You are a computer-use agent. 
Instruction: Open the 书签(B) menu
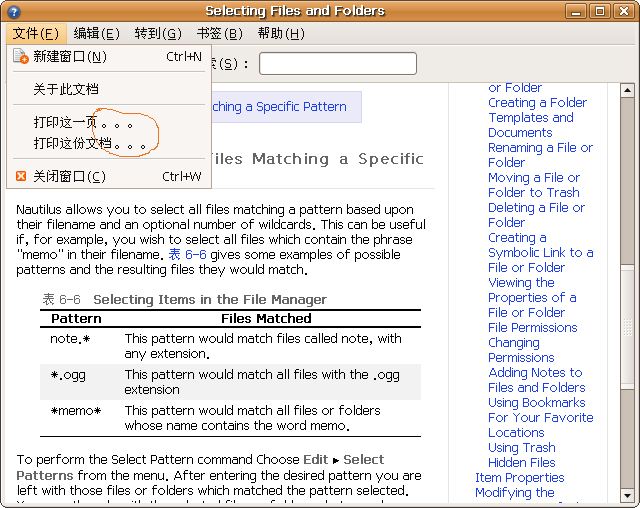point(220,33)
